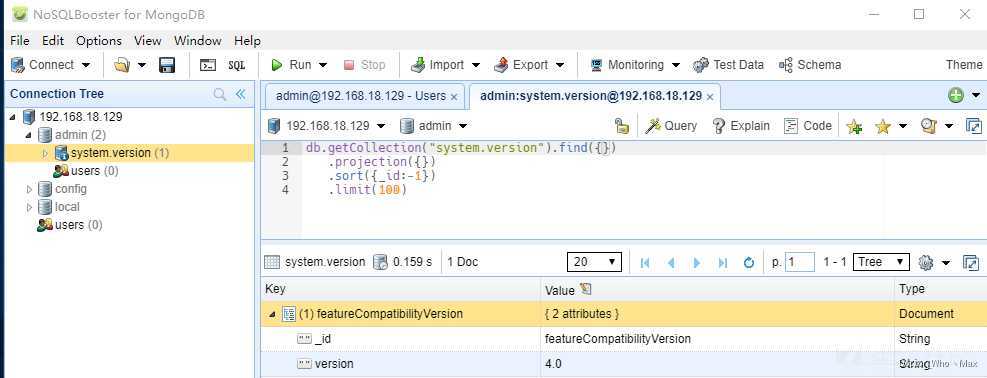
Task: Refresh the query results
Action: coord(748,263)
